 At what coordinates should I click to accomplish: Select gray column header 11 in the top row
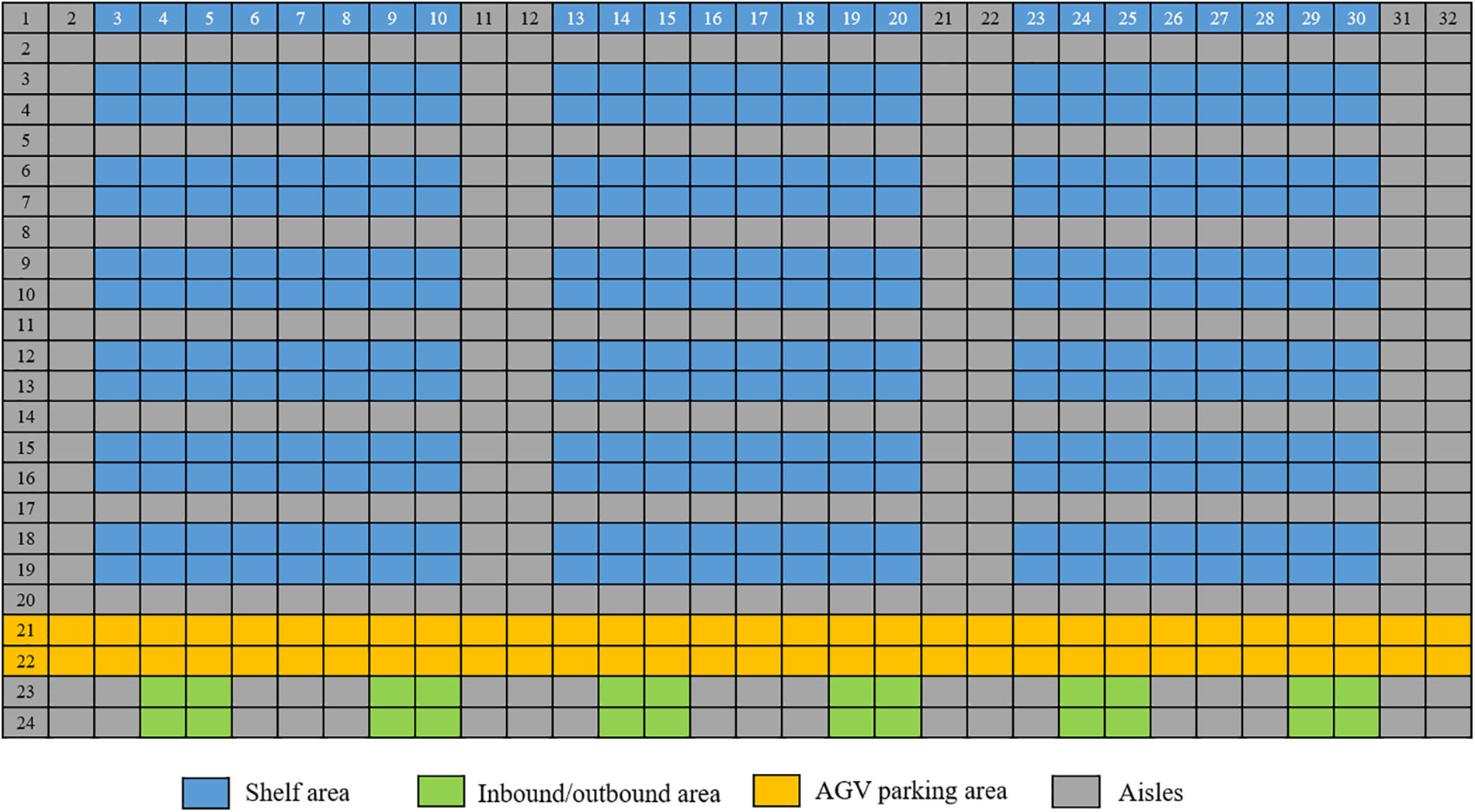(x=484, y=18)
